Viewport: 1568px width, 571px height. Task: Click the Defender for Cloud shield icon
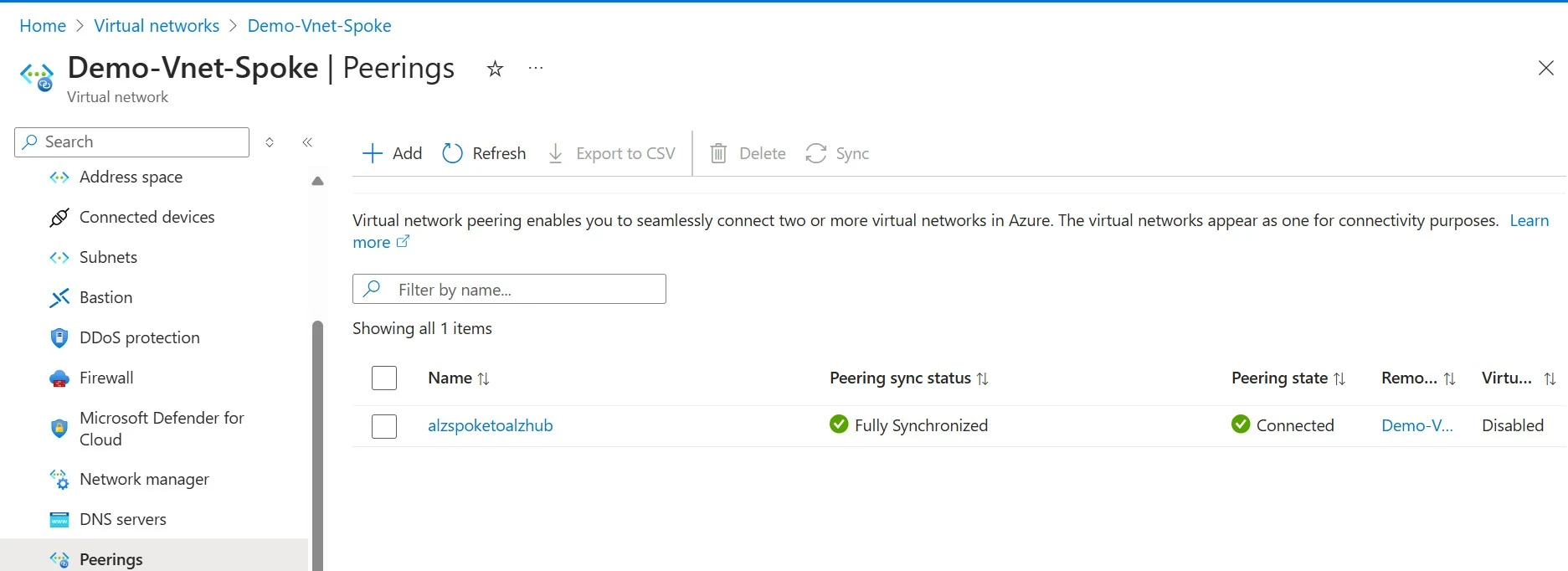(59, 429)
